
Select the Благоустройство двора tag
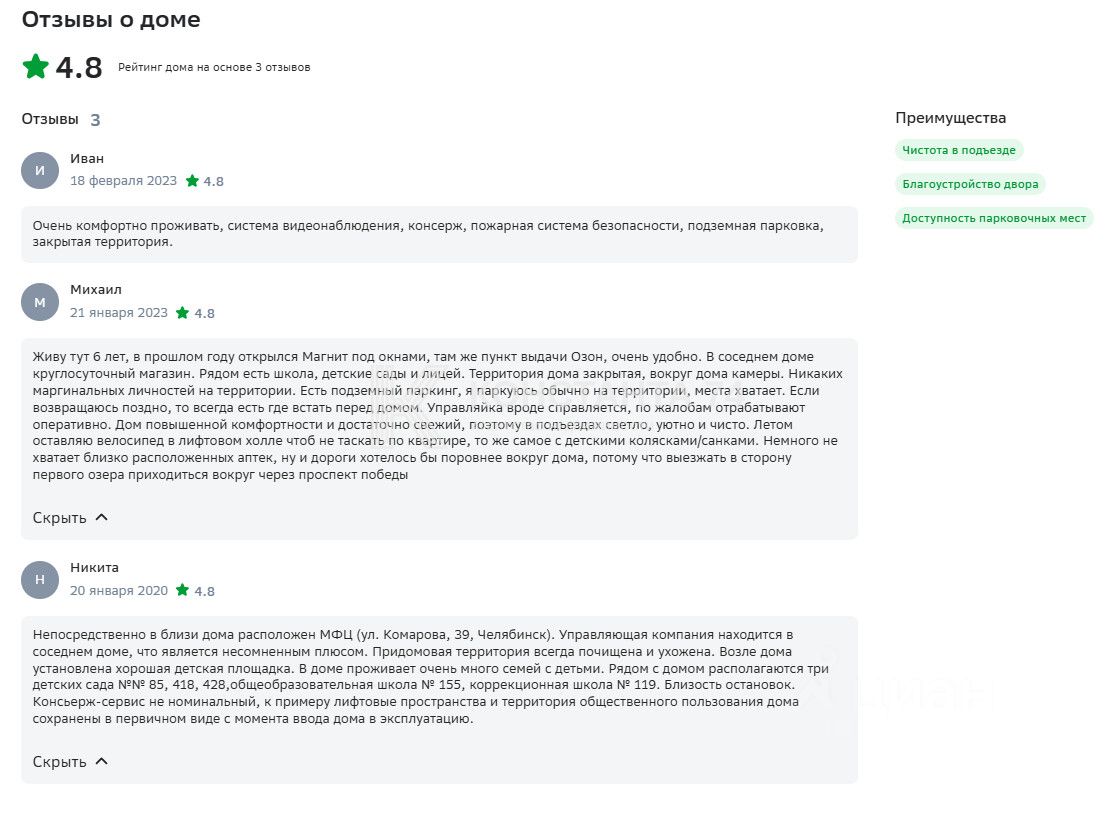[x=969, y=184]
